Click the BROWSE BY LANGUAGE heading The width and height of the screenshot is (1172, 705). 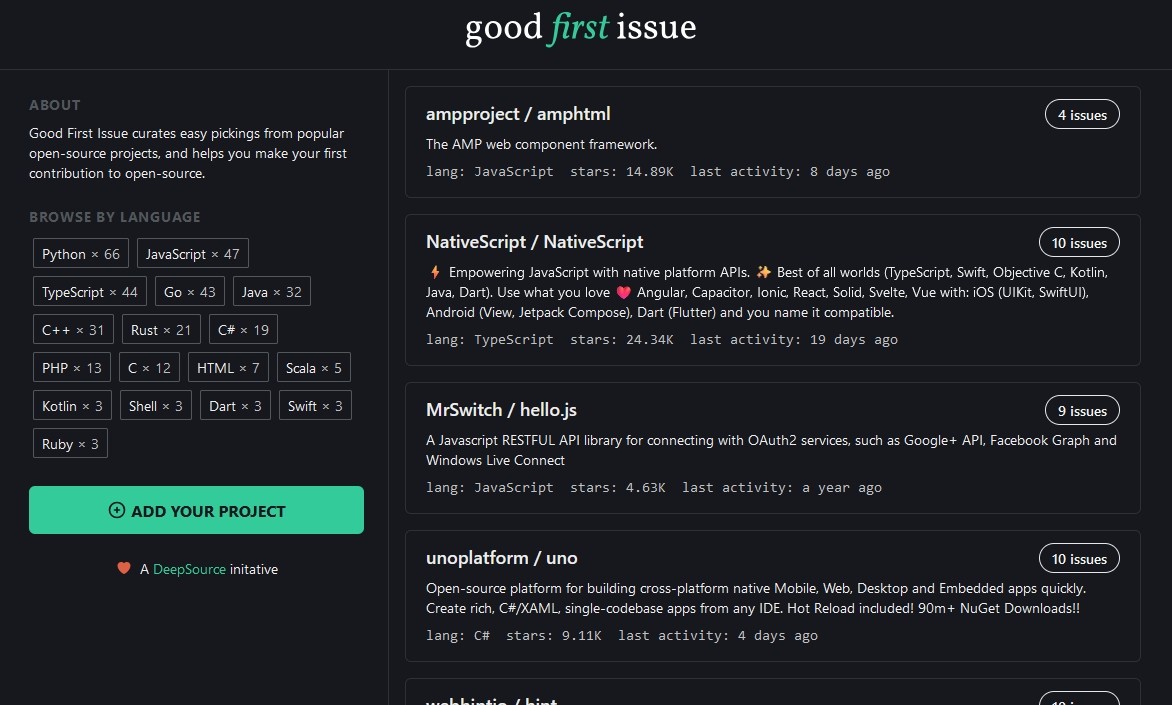point(115,218)
